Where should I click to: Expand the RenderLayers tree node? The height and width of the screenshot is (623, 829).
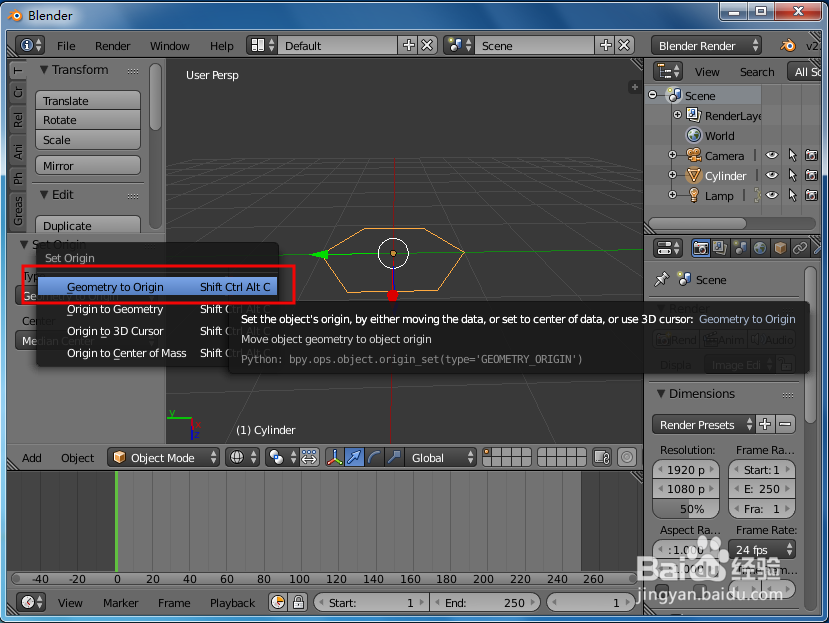[677, 115]
